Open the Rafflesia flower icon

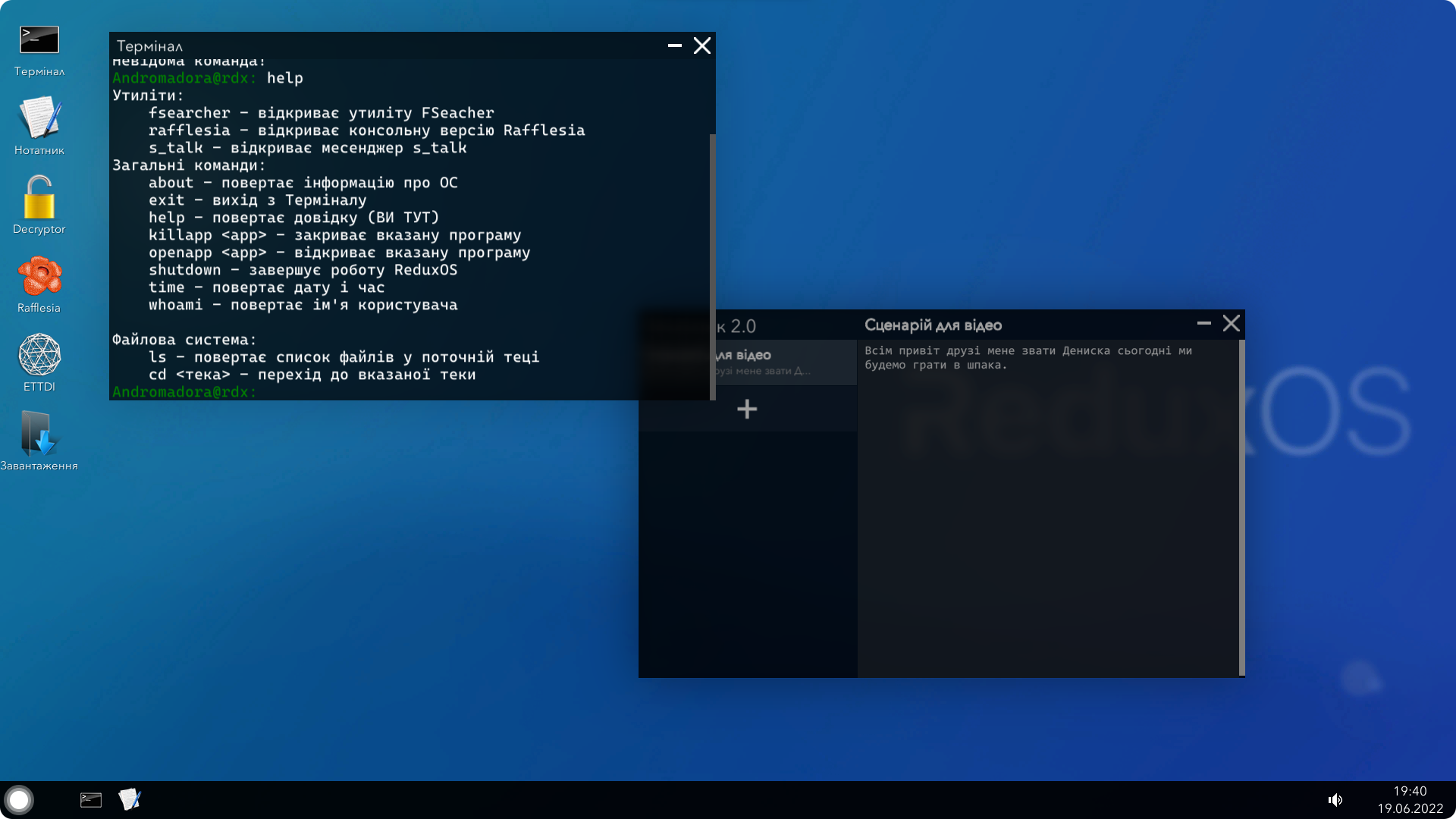pos(39,276)
